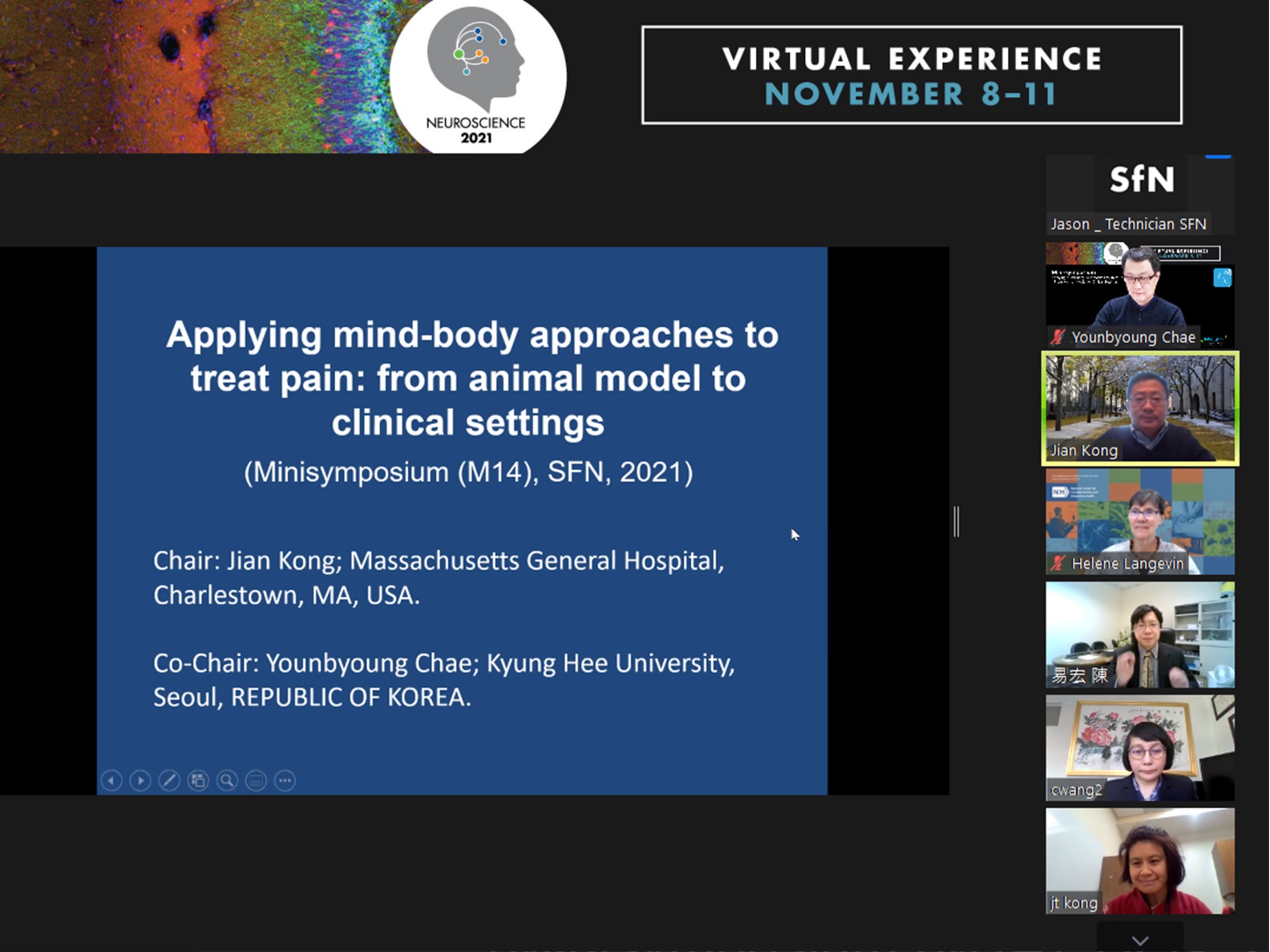Go to previous slide arrow icon
The width and height of the screenshot is (1270, 952).
point(111,780)
